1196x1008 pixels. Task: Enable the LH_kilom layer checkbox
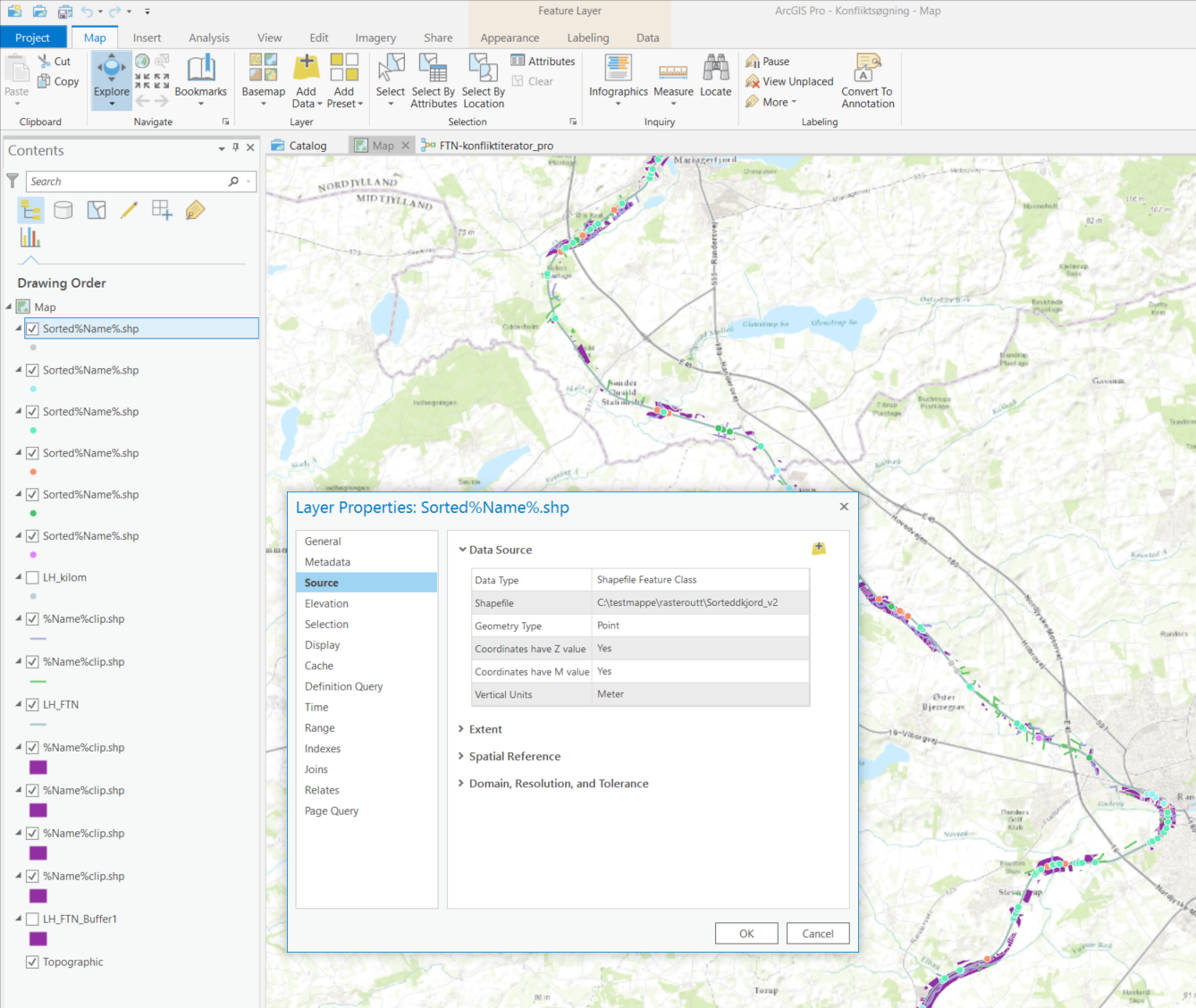(32, 577)
